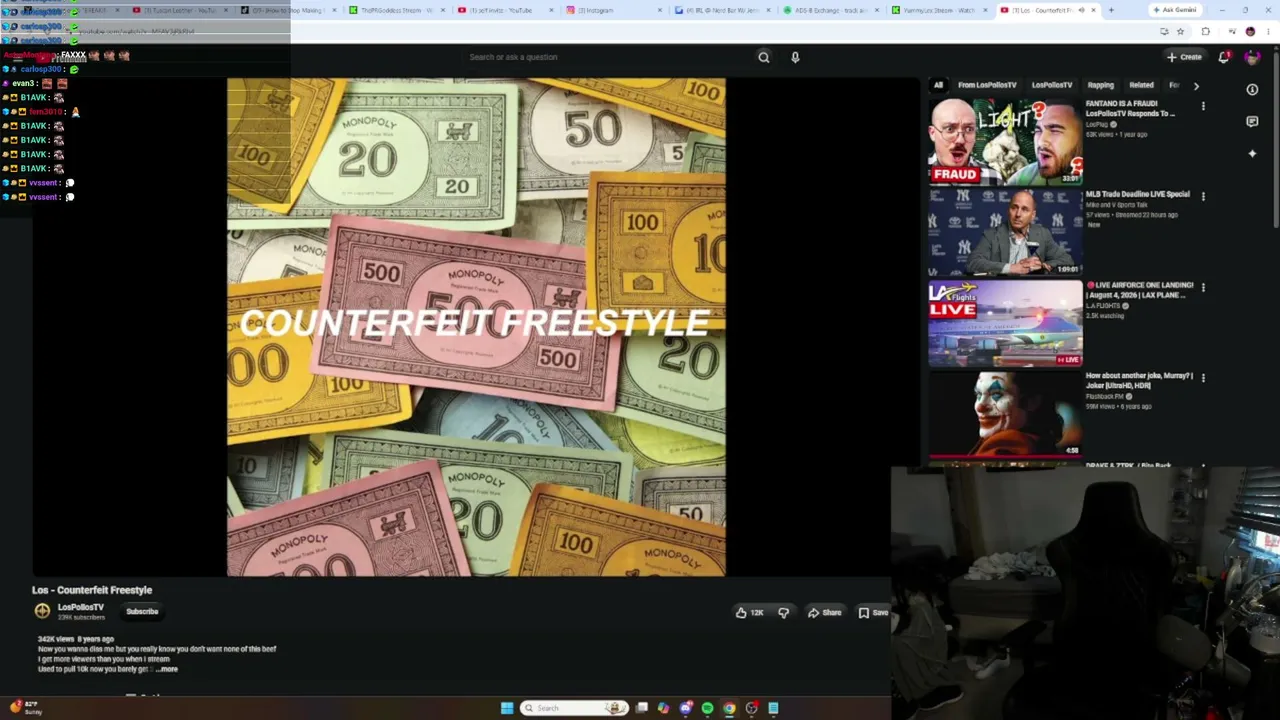Open Spotify from the taskbar
The width and height of the screenshot is (1280, 720).
(x=707, y=708)
